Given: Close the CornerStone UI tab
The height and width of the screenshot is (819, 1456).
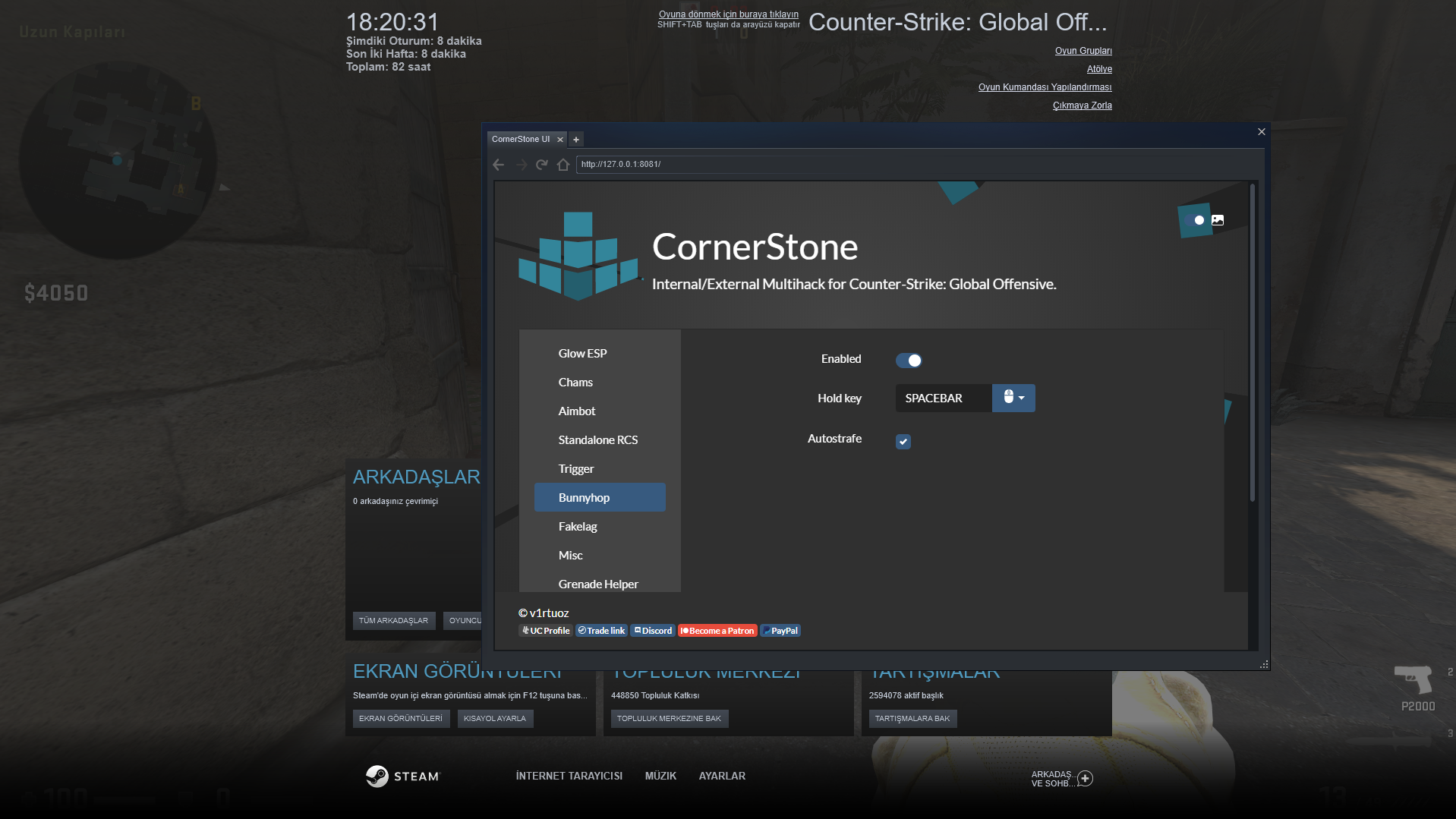Looking at the screenshot, I should [560, 140].
